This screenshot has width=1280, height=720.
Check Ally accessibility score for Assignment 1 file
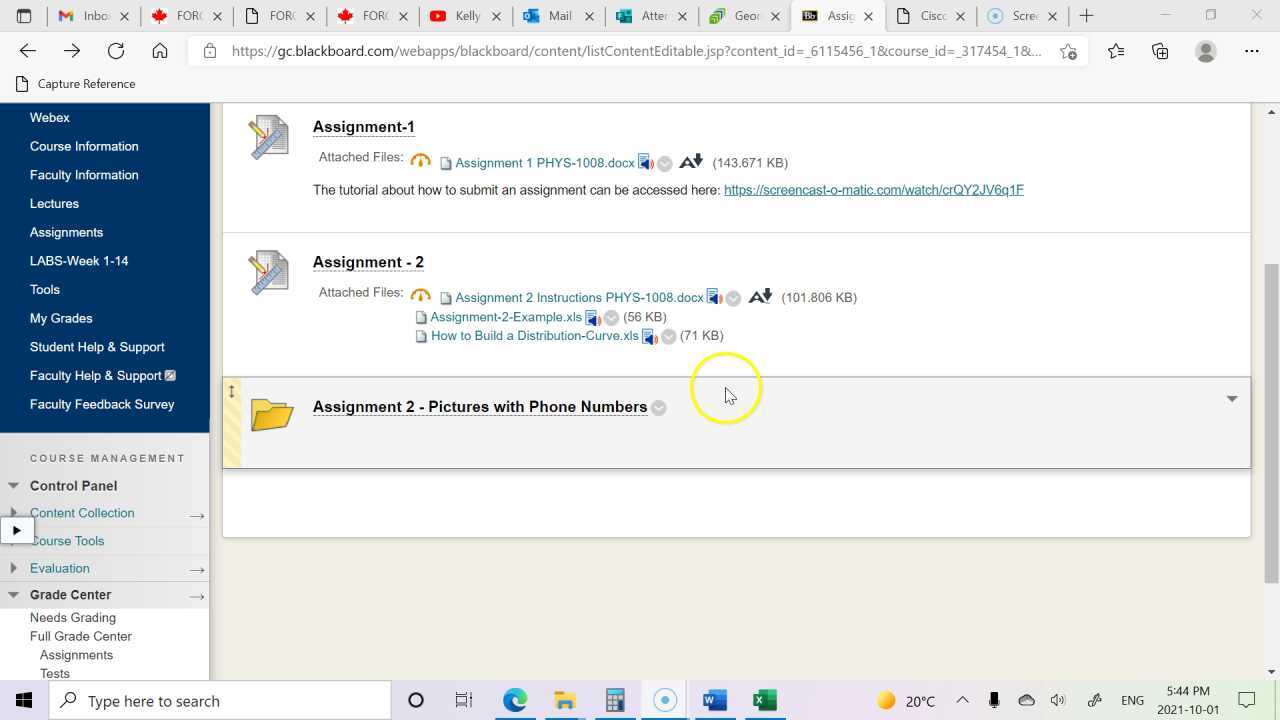pos(420,160)
